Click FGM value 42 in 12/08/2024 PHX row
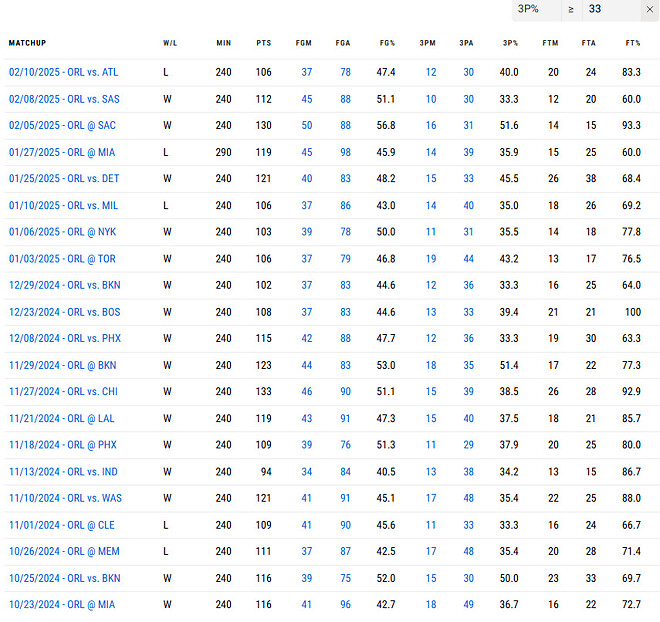Image resolution: width=660 pixels, height=622 pixels. pos(306,338)
